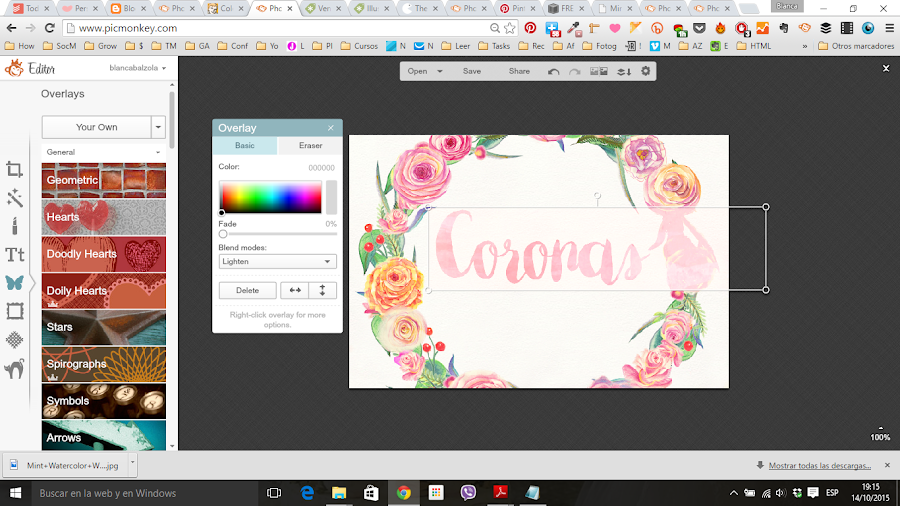This screenshot has height=506, width=900.
Task: Open the Themes cat icon
Action: pos(14,369)
